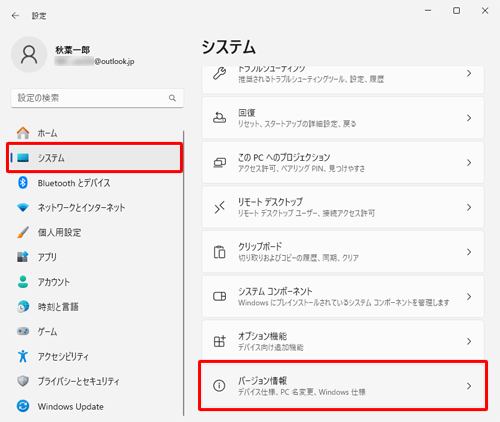The height and width of the screenshot is (422, 500).
Task: Open the 回復 settings title
Action: (247, 113)
